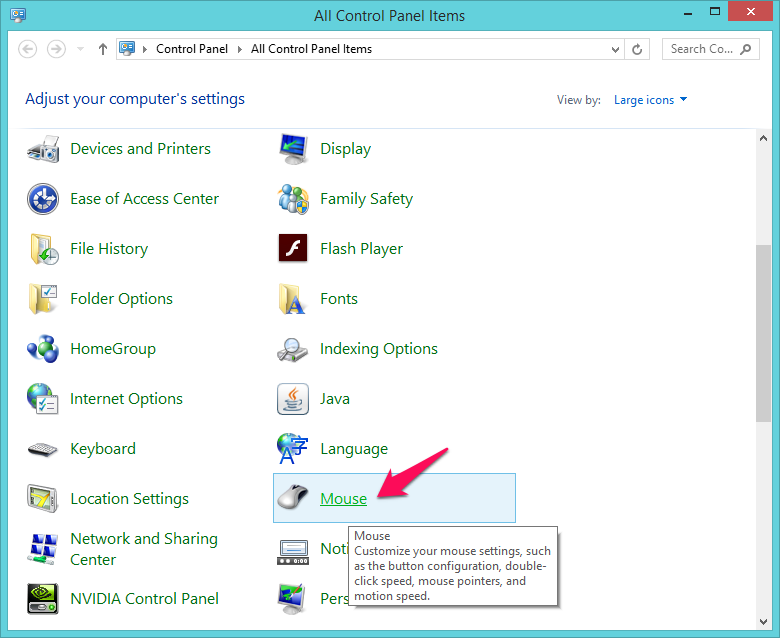Click the Location Settings icon
Image resolution: width=780 pixels, height=638 pixels.
(x=43, y=499)
